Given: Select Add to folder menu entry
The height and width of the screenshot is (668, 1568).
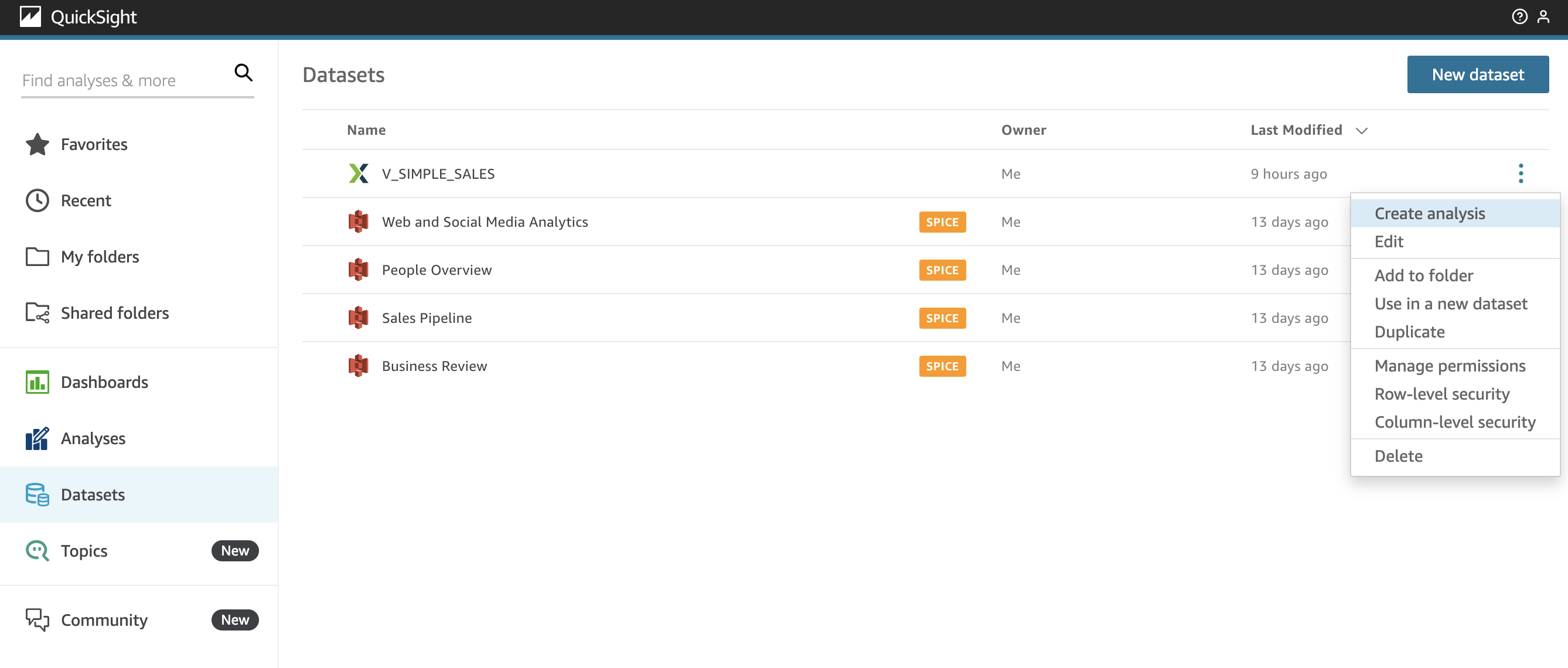Looking at the screenshot, I should pyautogui.click(x=1455, y=275).
